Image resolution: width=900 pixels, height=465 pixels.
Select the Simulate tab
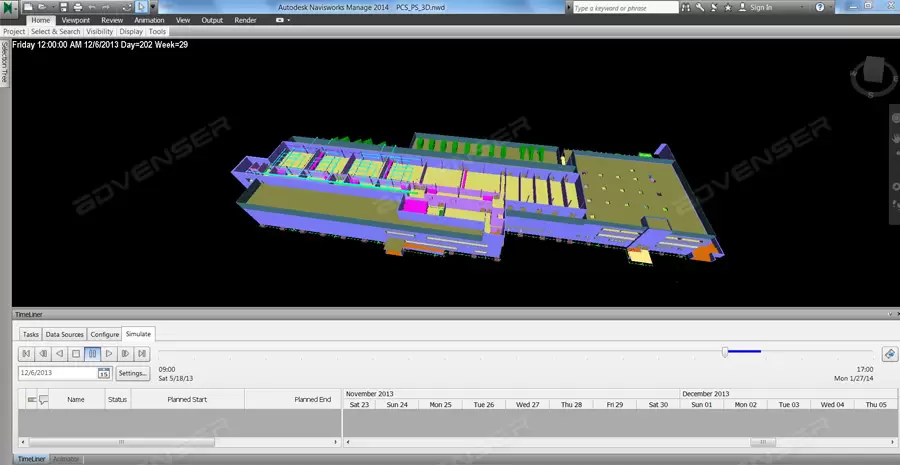[138, 334]
